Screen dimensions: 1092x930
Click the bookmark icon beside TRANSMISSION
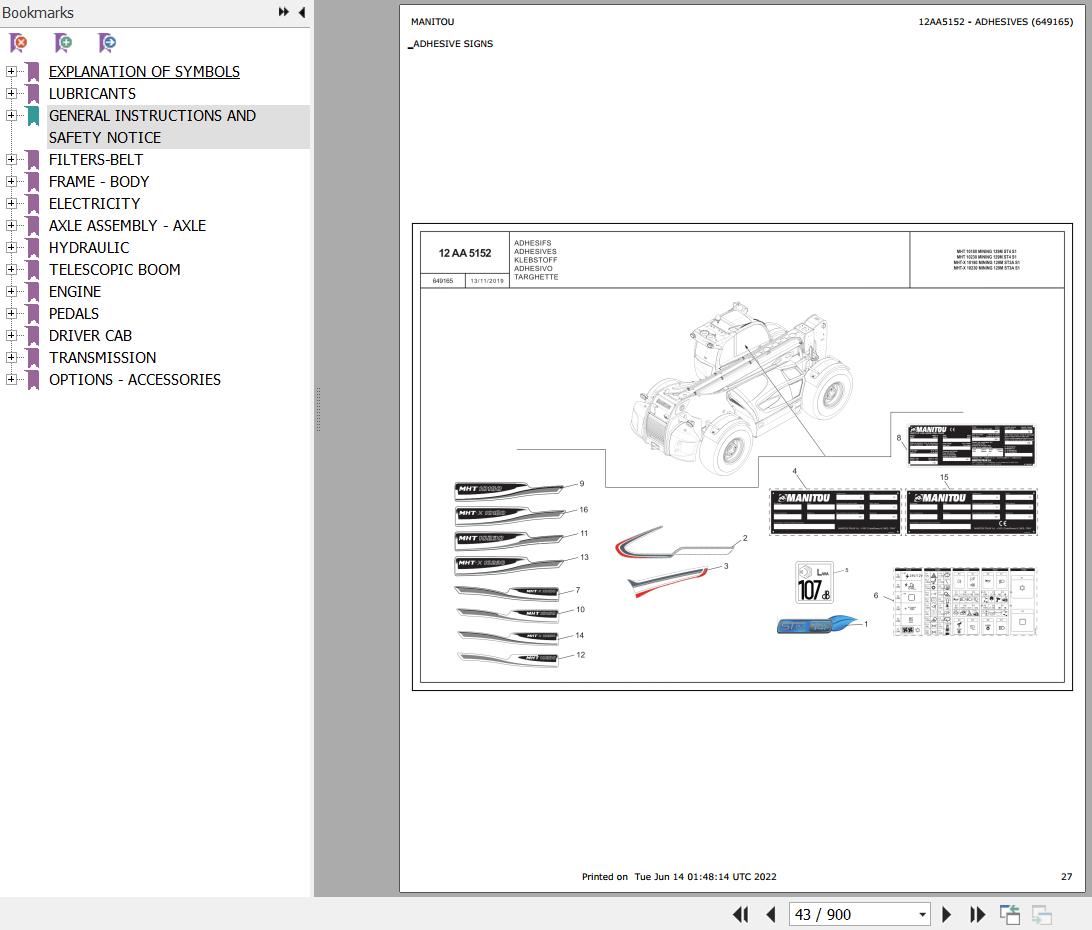click(x=33, y=357)
